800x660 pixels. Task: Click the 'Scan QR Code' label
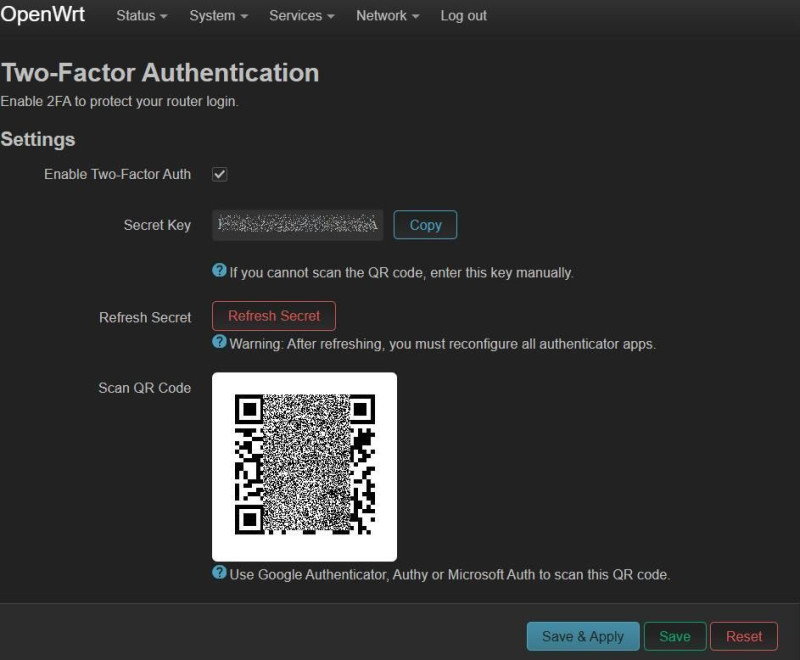[x=144, y=388]
